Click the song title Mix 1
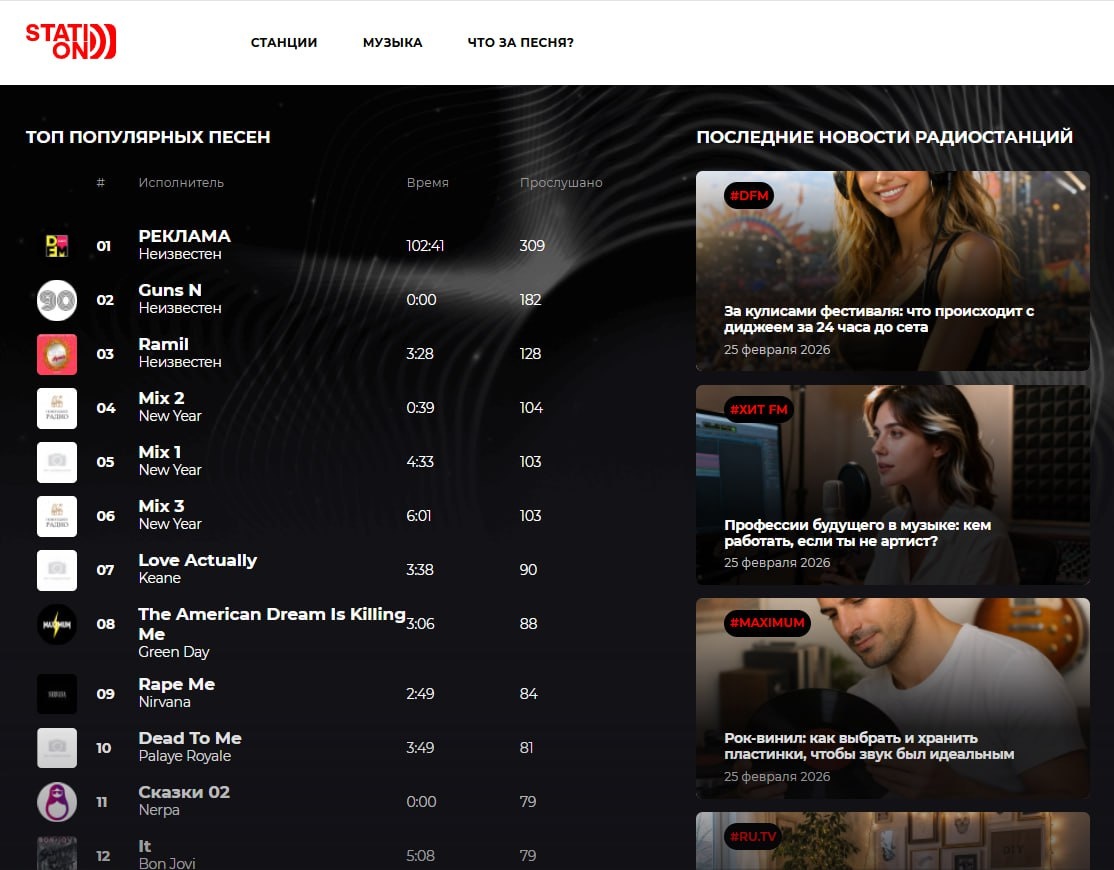The image size is (1114, 870). tap(160, 452)
